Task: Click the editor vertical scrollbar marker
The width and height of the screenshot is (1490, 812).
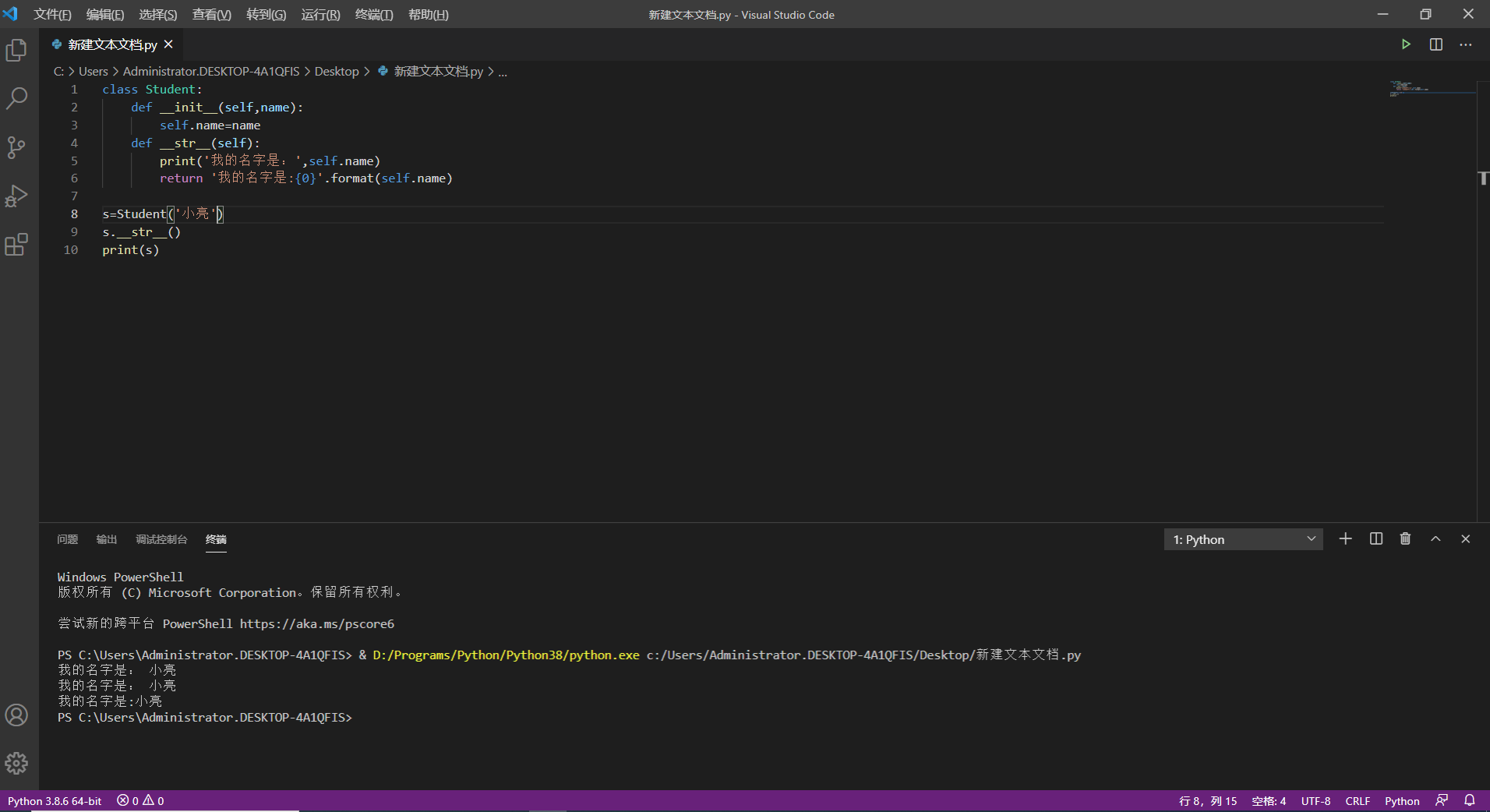Action: (x=1484, y=178)
